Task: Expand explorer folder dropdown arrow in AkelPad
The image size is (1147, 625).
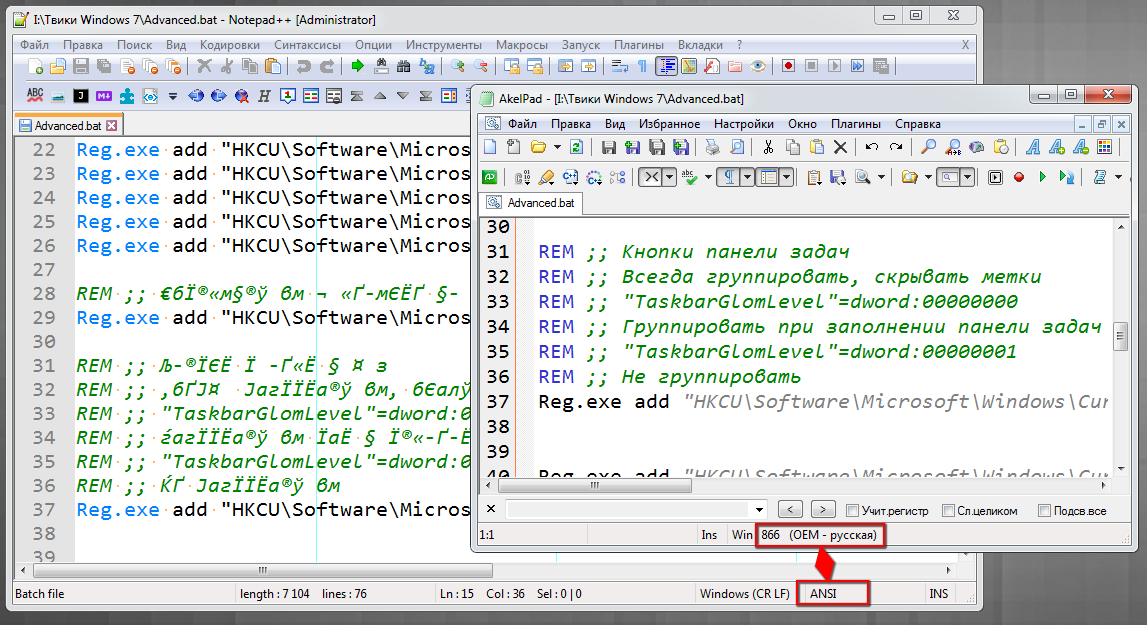Action: [x=928, y=177]
